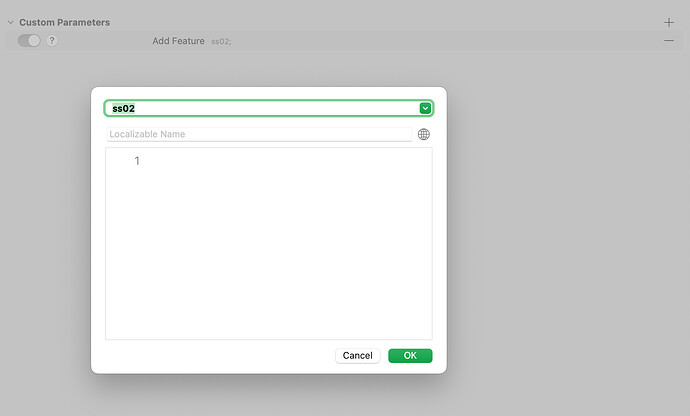Image resolution: width=690 pixels, height=416 pixels.
Task: Toggle the Add Feature parameter switch
Action: (29, 40)
